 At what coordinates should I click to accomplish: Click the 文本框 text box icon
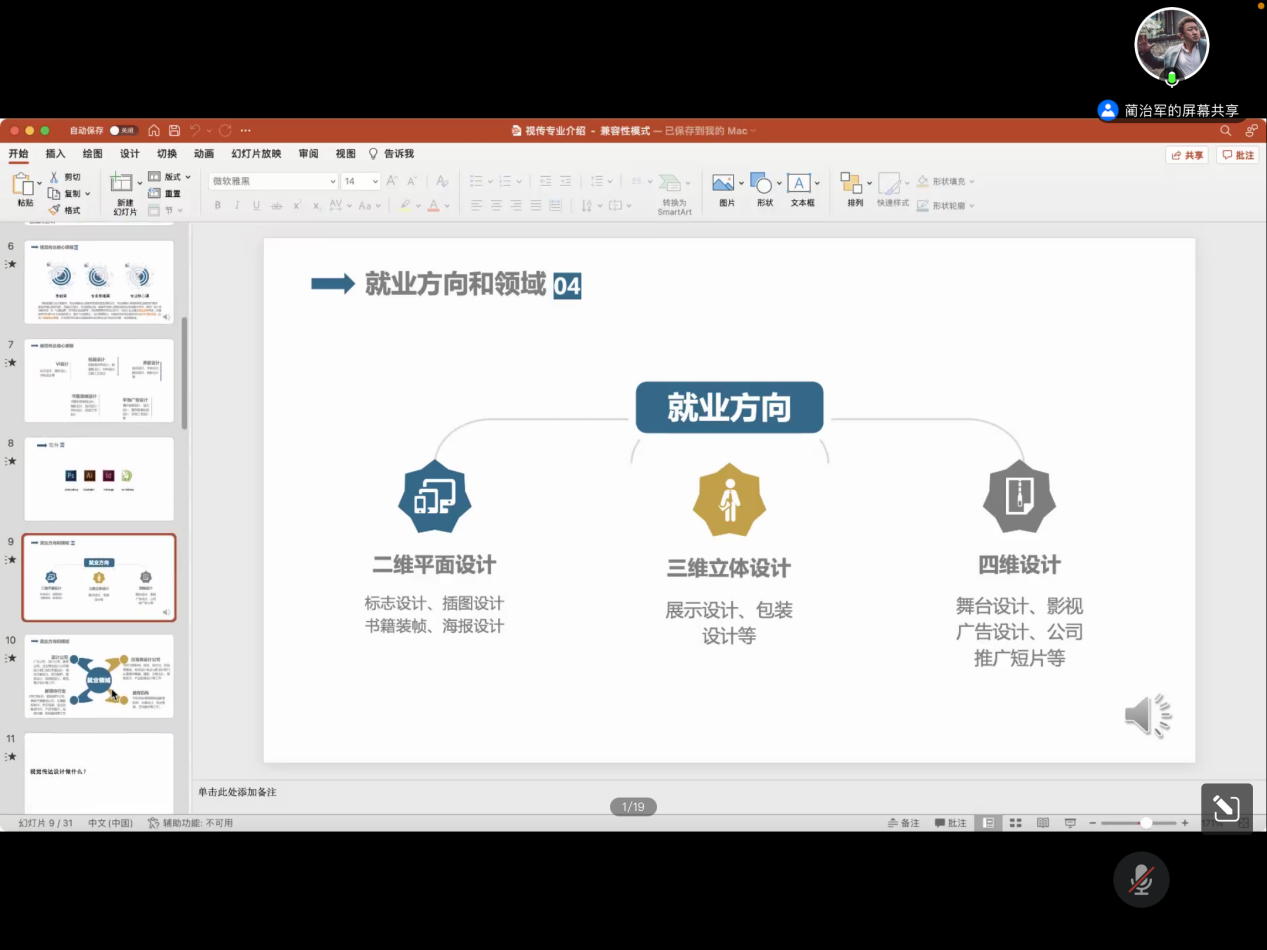coord(798,183)
